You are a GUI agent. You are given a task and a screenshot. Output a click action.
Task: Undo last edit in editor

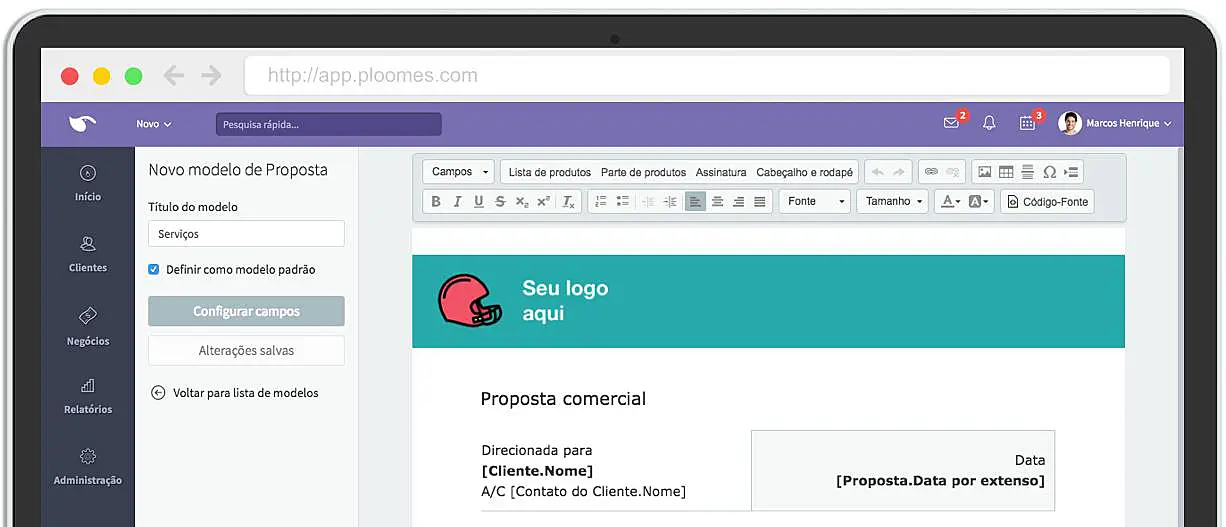tap(877, 172)
